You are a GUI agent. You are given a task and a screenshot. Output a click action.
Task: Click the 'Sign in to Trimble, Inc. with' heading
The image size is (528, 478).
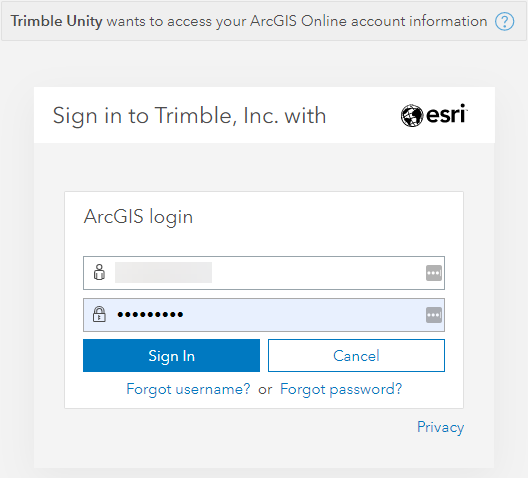click(x=189, y=116)
